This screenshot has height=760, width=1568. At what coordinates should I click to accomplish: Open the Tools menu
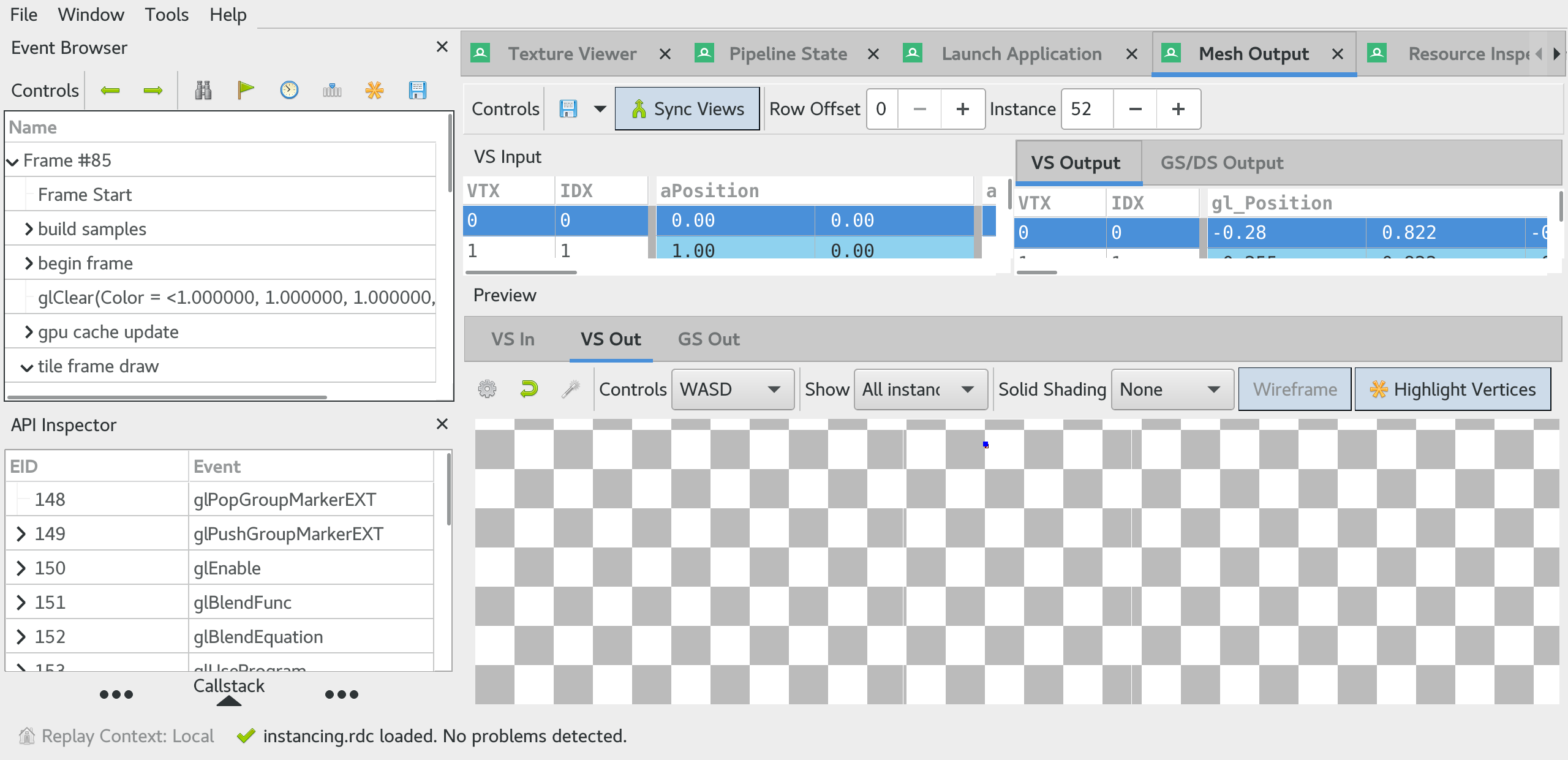click(x=166, y=14)
